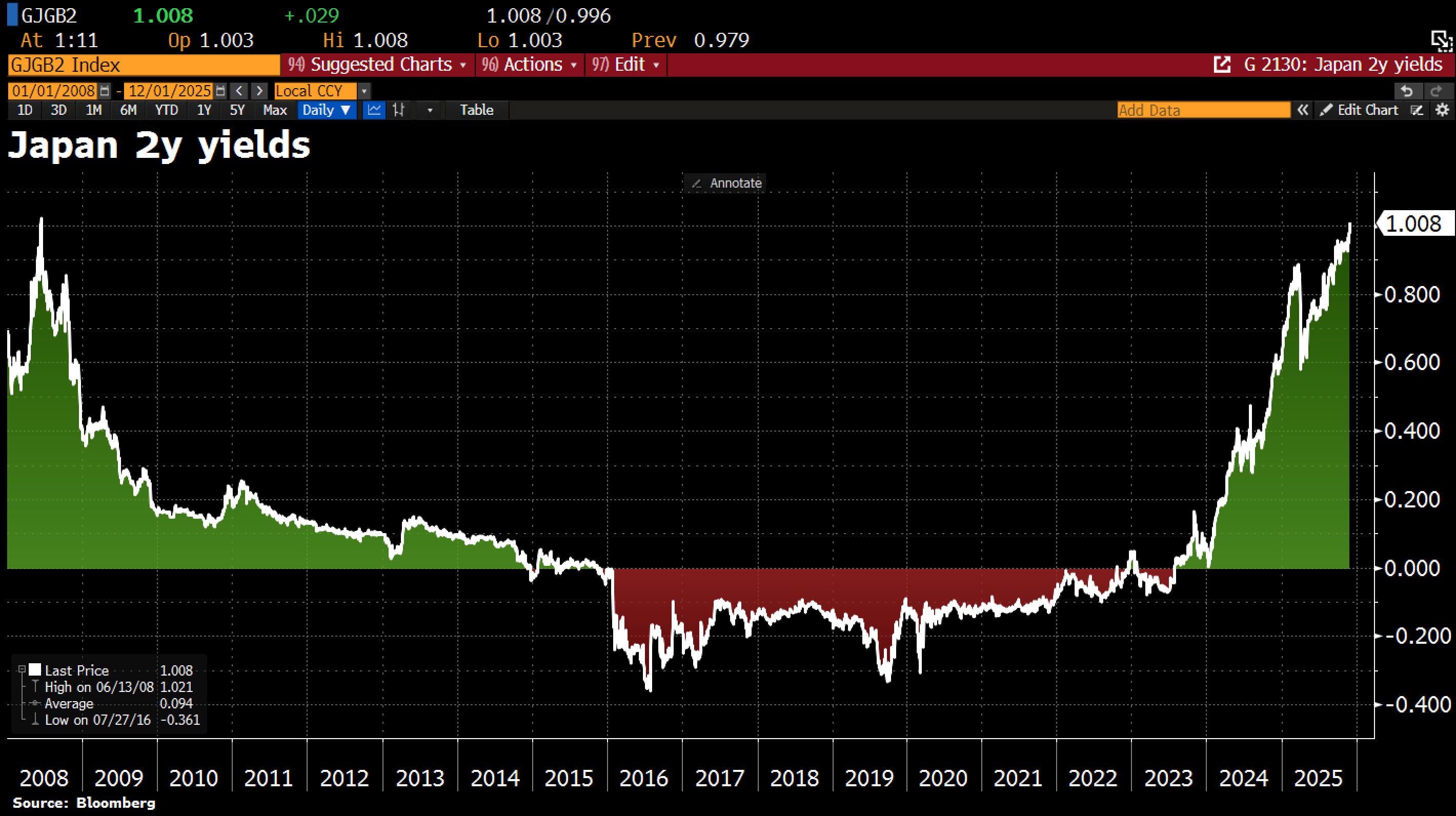This screenshot has height=816, width=1456.
Task: Open the Daily periodicity dropdown
Action: click(327, 110)
